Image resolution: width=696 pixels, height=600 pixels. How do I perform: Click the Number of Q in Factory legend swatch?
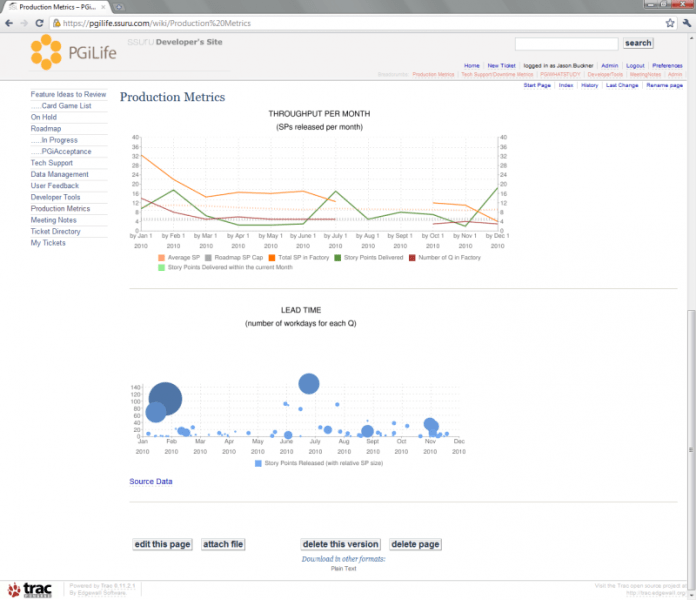[x=412, y=258]
